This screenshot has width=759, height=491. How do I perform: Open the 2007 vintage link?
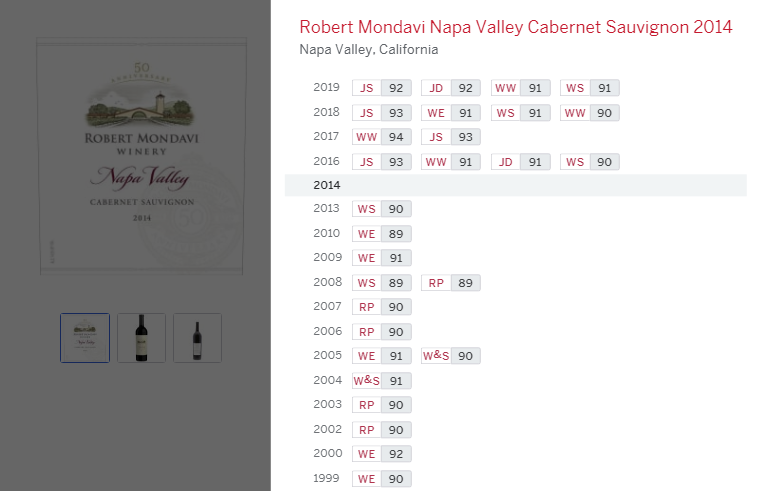pos(327,306)
